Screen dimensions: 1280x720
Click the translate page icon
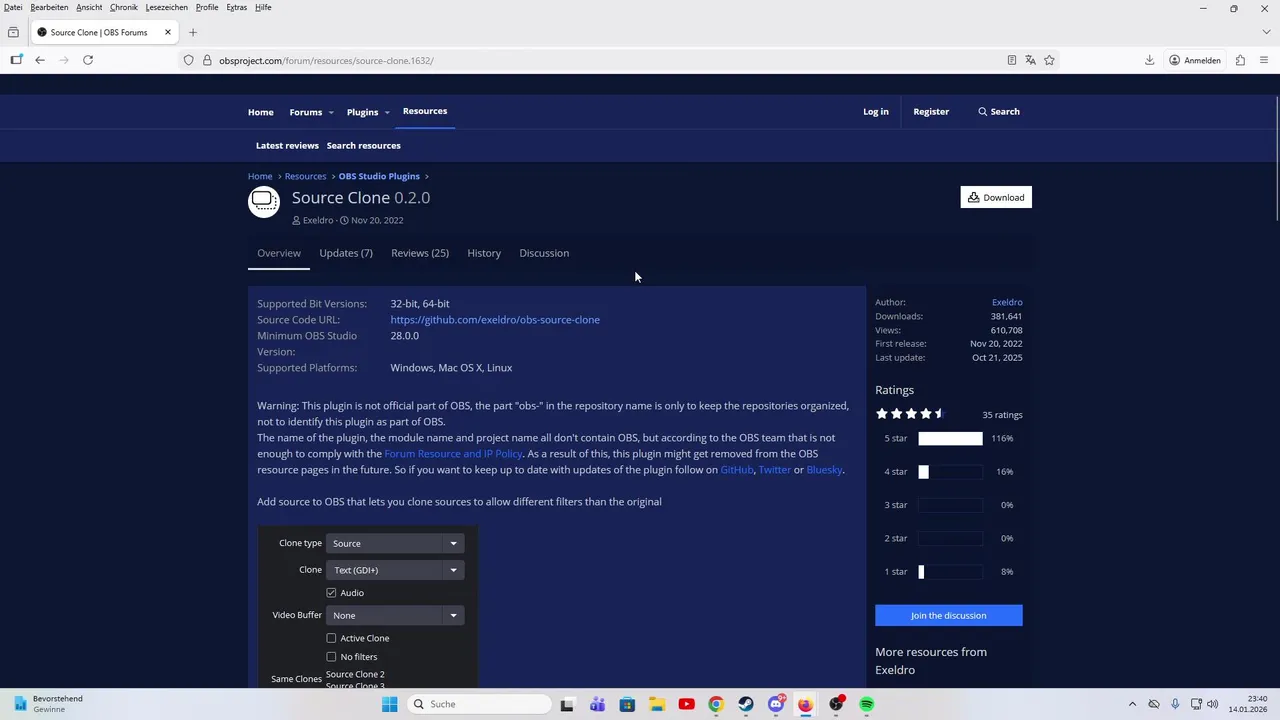[x=1030, y=60]
